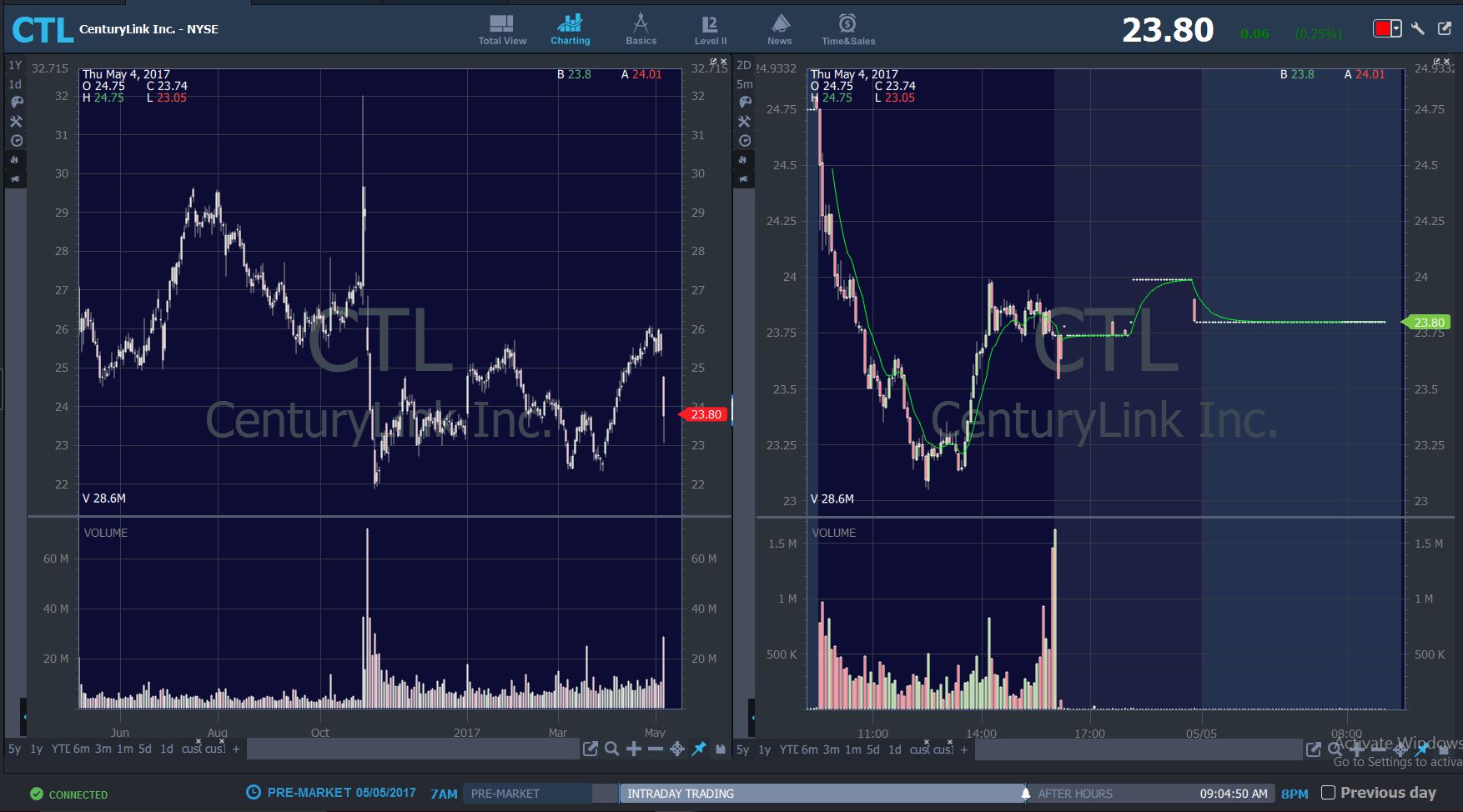Toggle left chart megaphone alerts icon
Screen dimensions: 1463x812
point(16,179)
